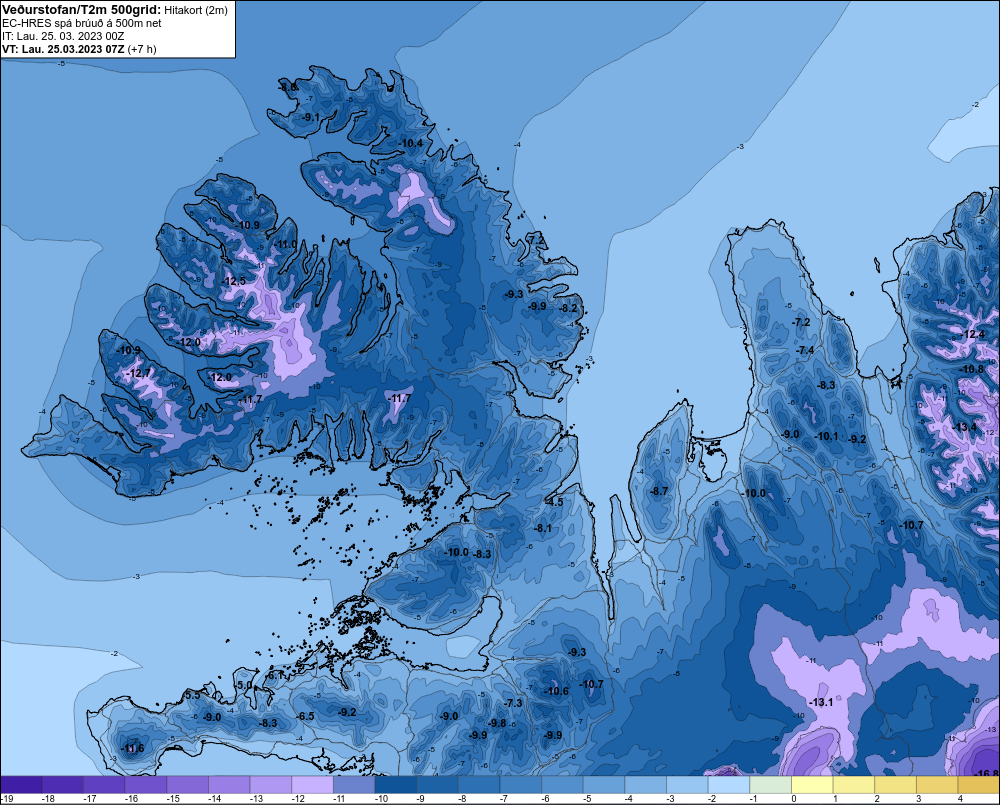Click the temperature value '-12.5' in the Westfjords
1000x805 pixels.
pyautogui.click(x=233, y=281)
